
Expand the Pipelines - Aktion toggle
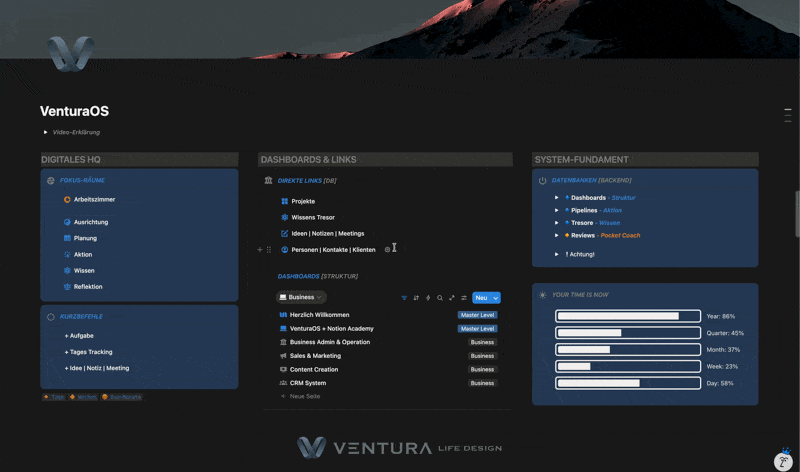coord(556,211)
